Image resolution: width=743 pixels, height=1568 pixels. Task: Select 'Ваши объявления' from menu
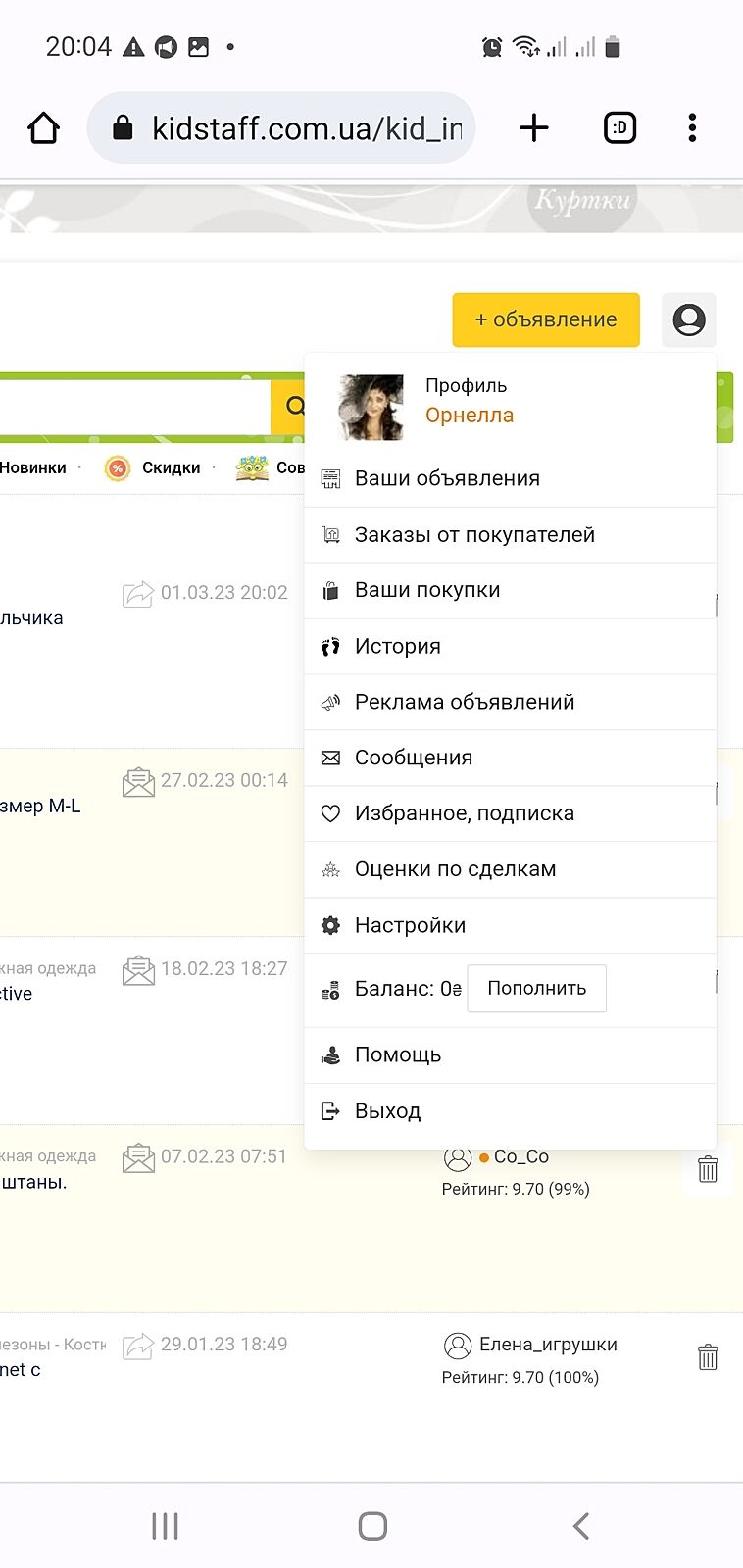pyautogui.click(x=447, y=478)
